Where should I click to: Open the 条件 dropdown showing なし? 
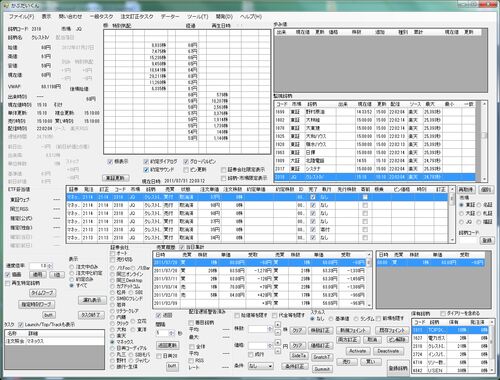[x=261, y=366]
